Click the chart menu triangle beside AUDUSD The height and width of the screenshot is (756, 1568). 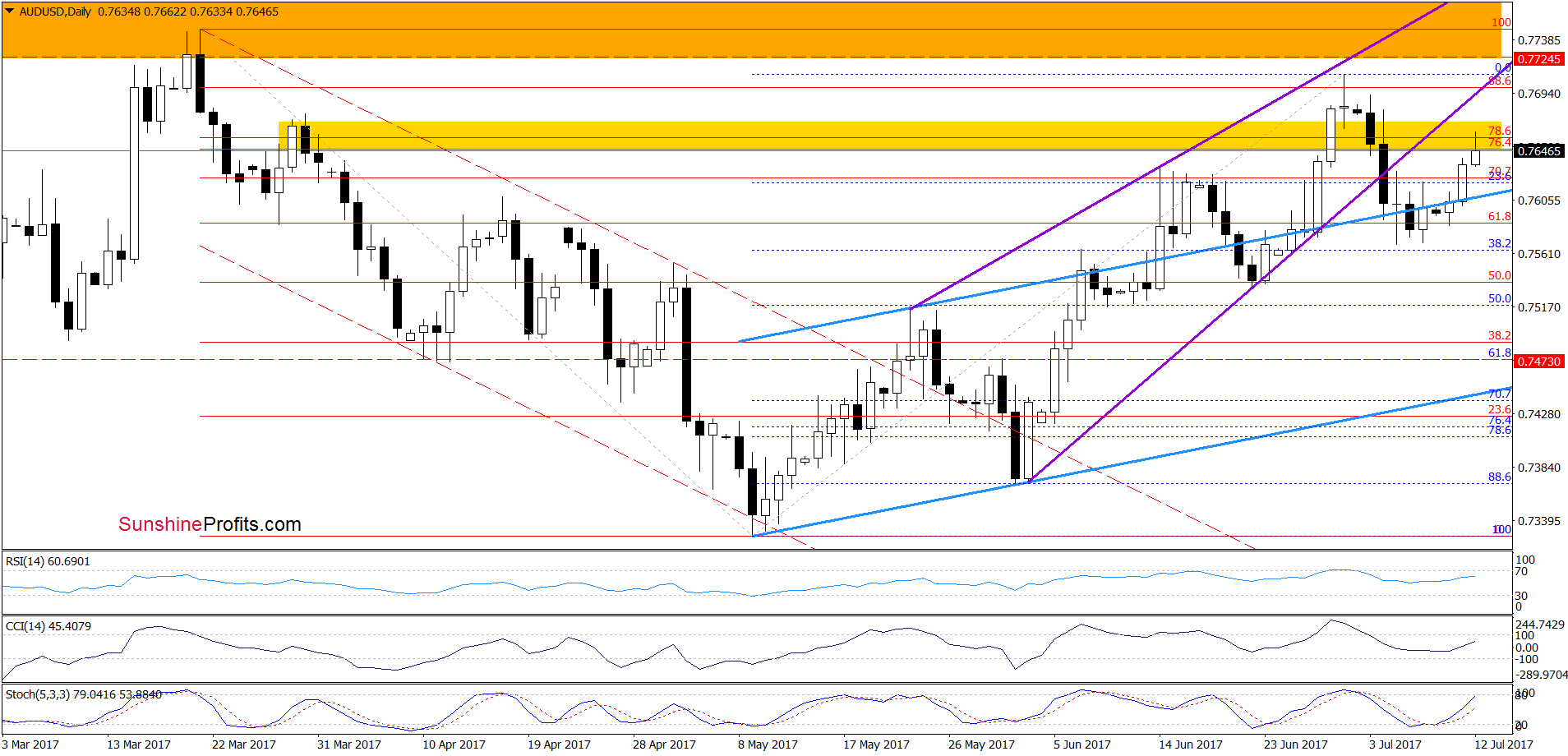pos(10,12)
